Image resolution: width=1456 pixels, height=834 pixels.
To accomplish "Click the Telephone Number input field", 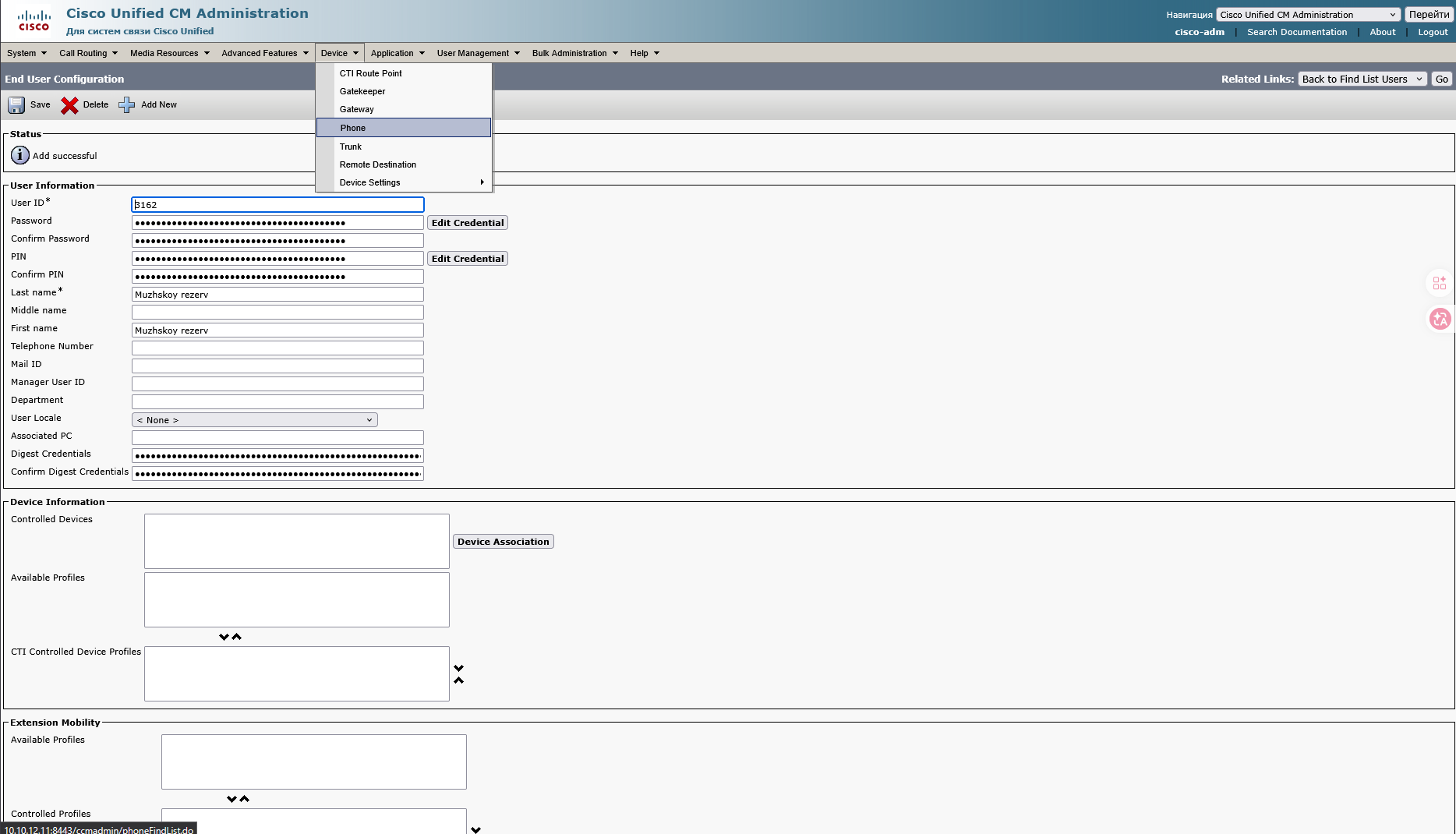I will pyautogui.click(x=277, y=348).
